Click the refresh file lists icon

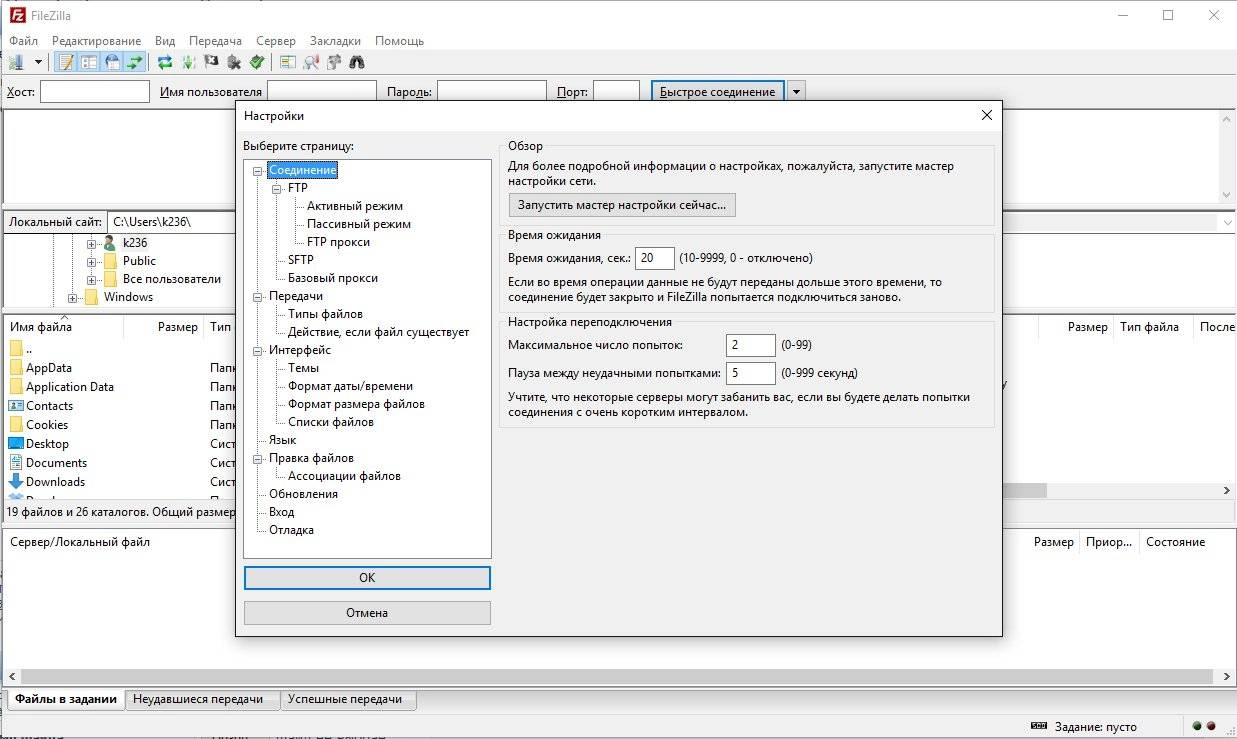[165, 62]
